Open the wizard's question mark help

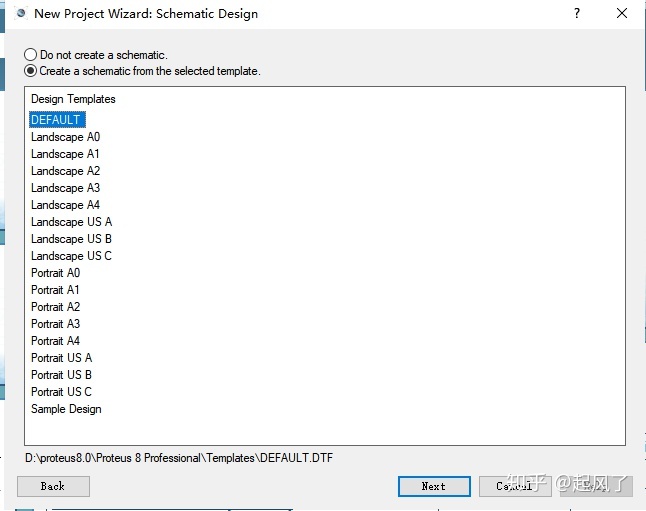point(577,14)
